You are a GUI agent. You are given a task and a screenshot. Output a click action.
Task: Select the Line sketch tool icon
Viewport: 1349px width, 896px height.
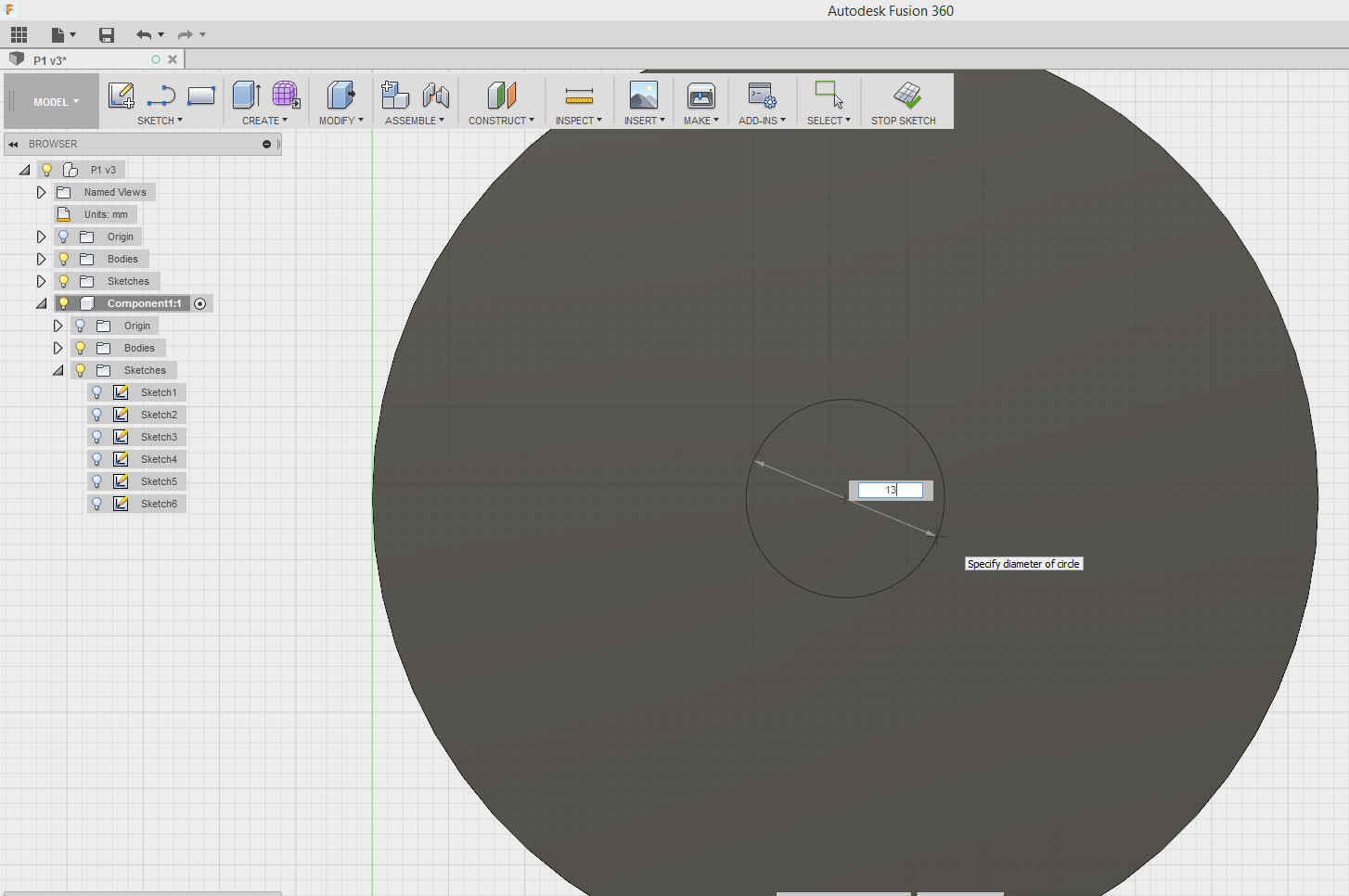pos(161,95)
